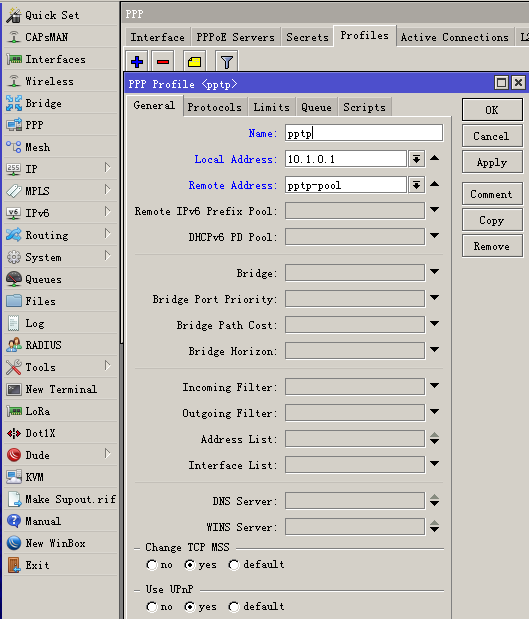Open the filter funnel icon
This screenshot has width=529, height=619.
click(x=227, y=62)
